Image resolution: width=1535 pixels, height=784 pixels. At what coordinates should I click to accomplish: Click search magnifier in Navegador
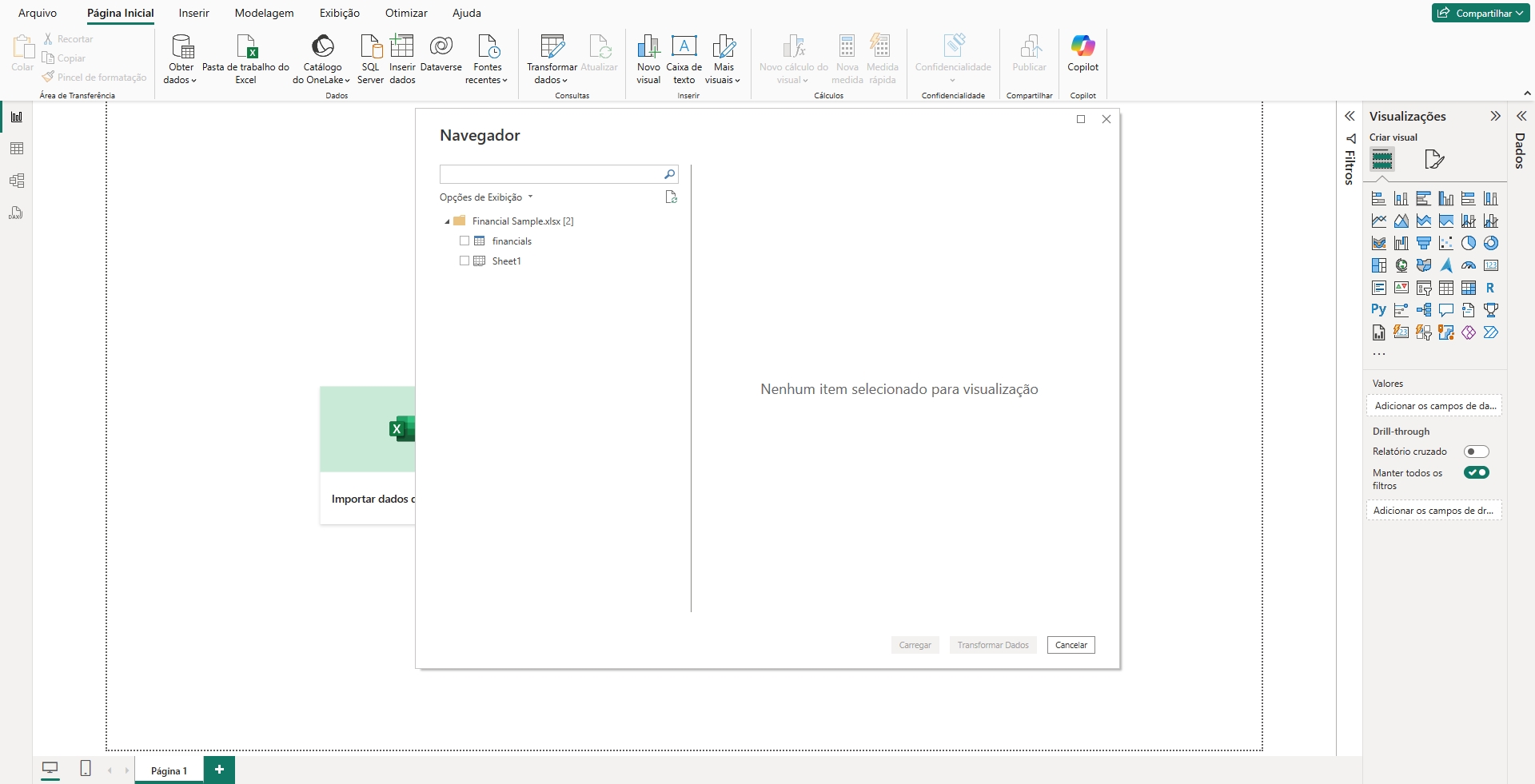pyautogui.click(x=670, y=174)
